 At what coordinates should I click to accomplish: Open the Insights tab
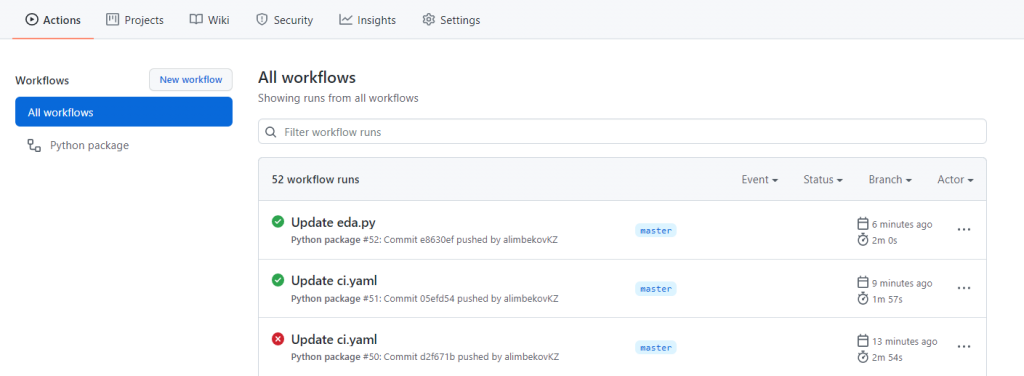pos(368,20)
